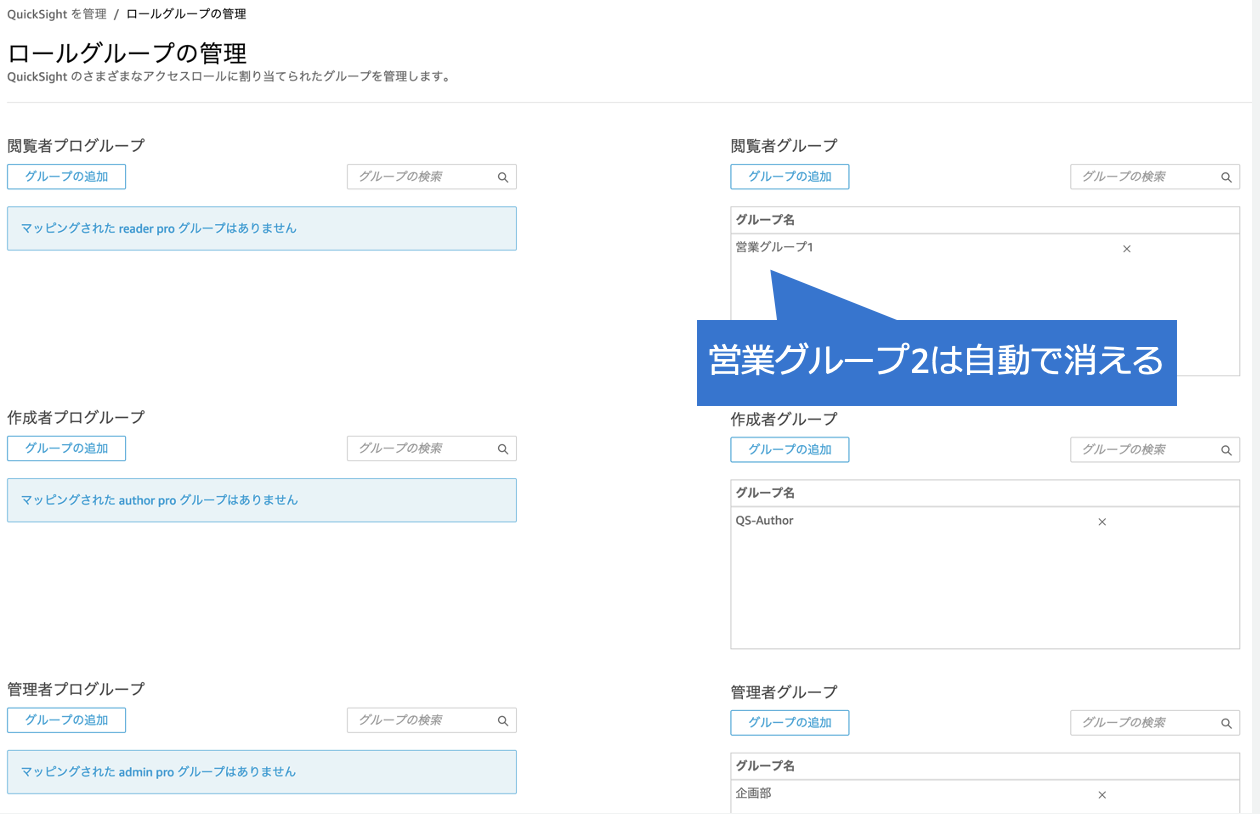Screen dimensions: 1260x814
Task: Add a group to 作成者グループ
Action: [790, 450]
